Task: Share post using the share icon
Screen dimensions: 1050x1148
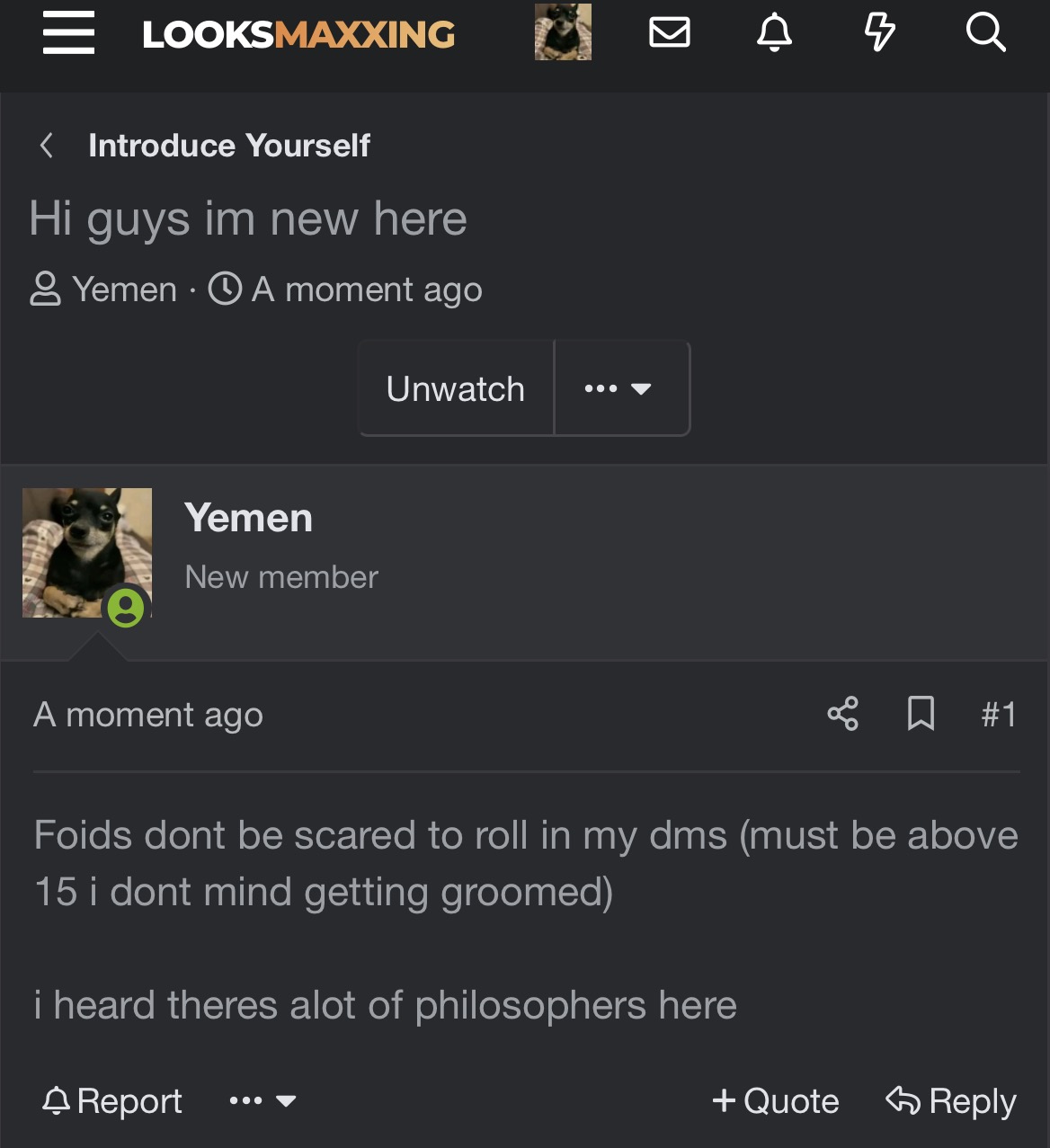Action: point(842,714)
